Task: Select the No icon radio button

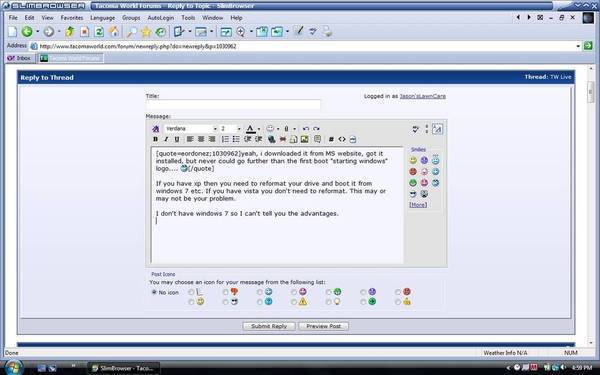Action: coord(154,292)
